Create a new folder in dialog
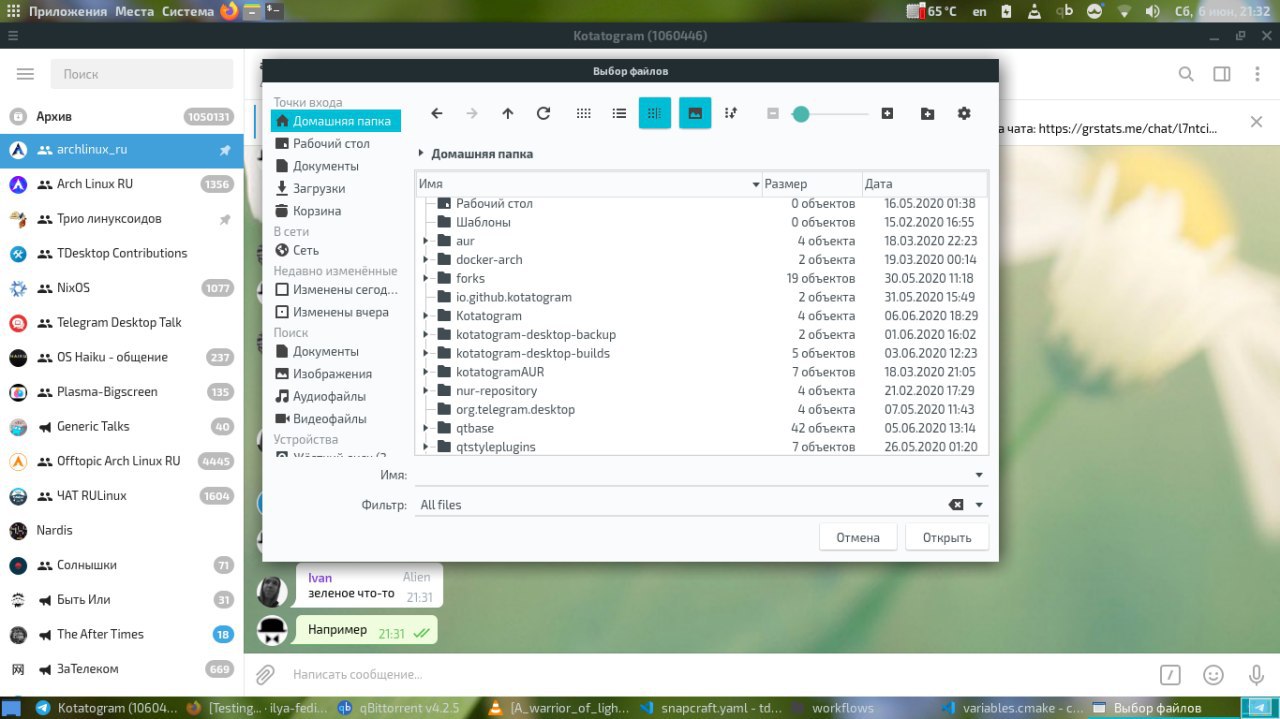This screenshot has height=719, width=1280. [928, 114]
